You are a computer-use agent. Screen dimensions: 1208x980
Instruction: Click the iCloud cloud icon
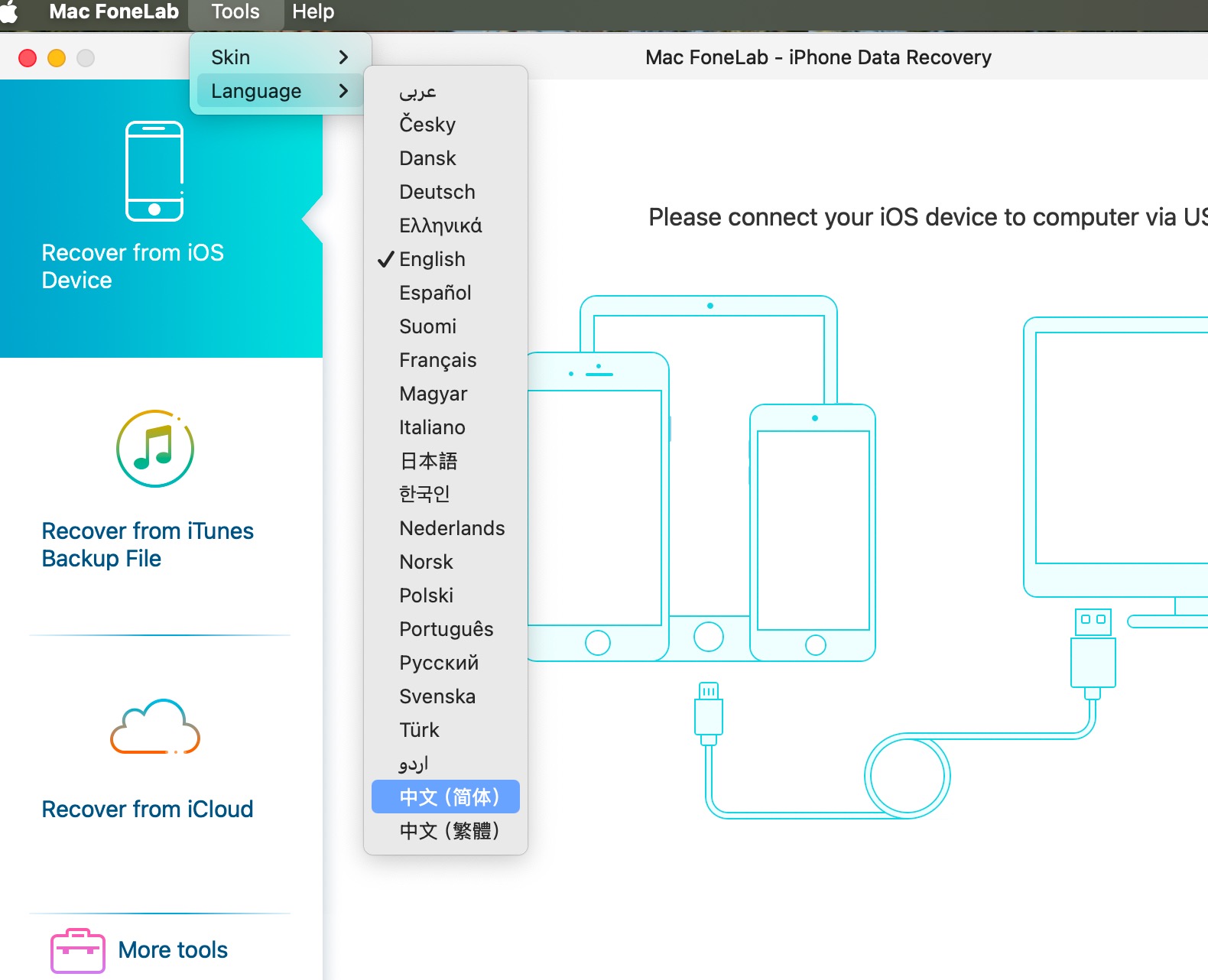[x=155, y=726]
